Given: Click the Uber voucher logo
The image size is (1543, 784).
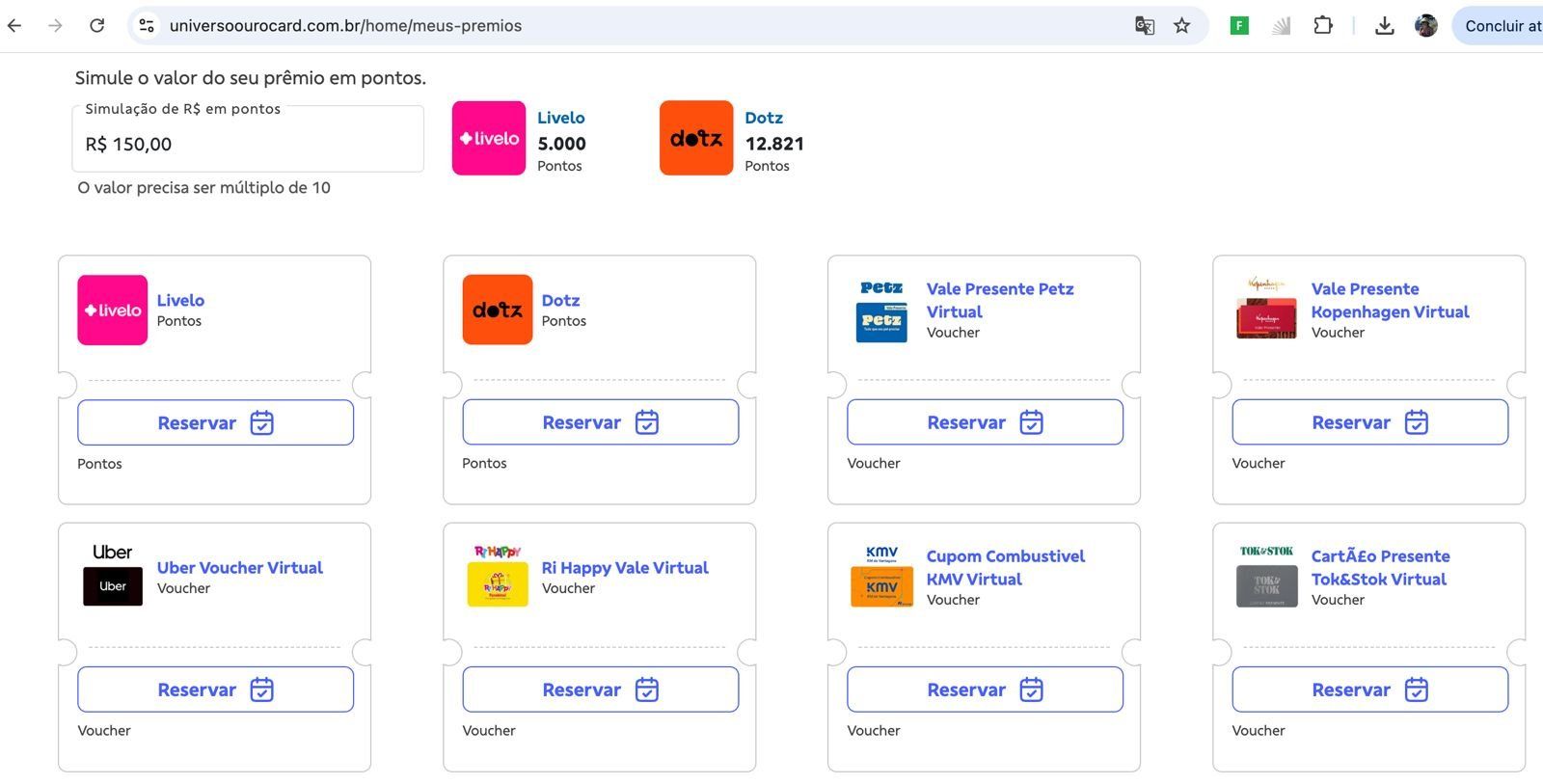Looking at the screenshot, I should click(x=113, y=575).
